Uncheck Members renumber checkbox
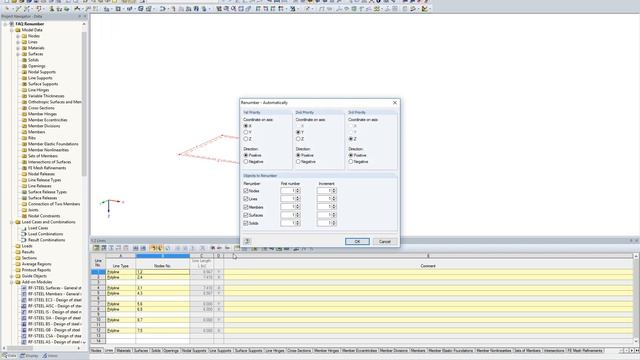The height and width of the screenshot is (360, 640). tap(246, 207)
